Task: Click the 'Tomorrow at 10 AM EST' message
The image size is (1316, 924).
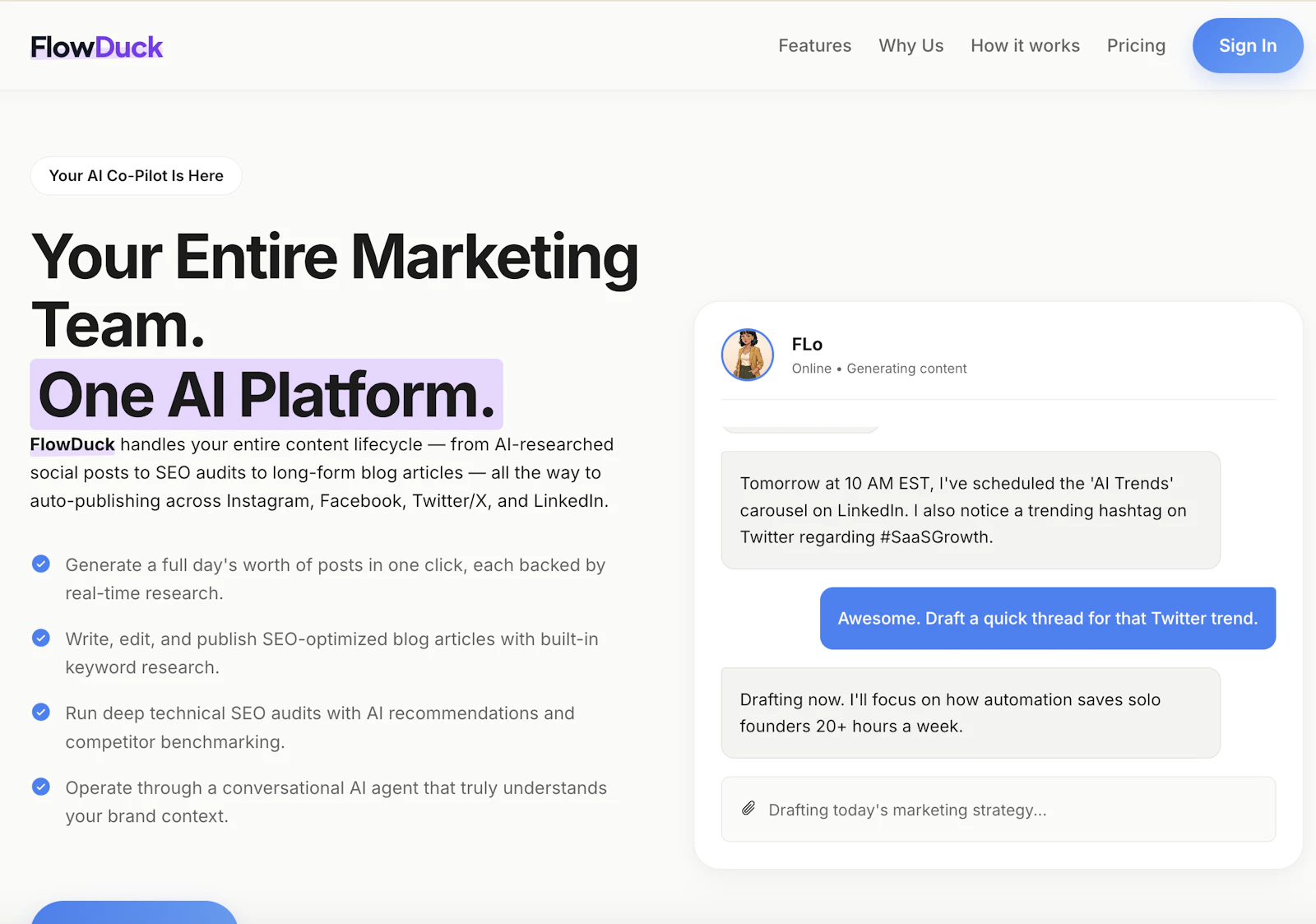Action: [x=971, y=510]
